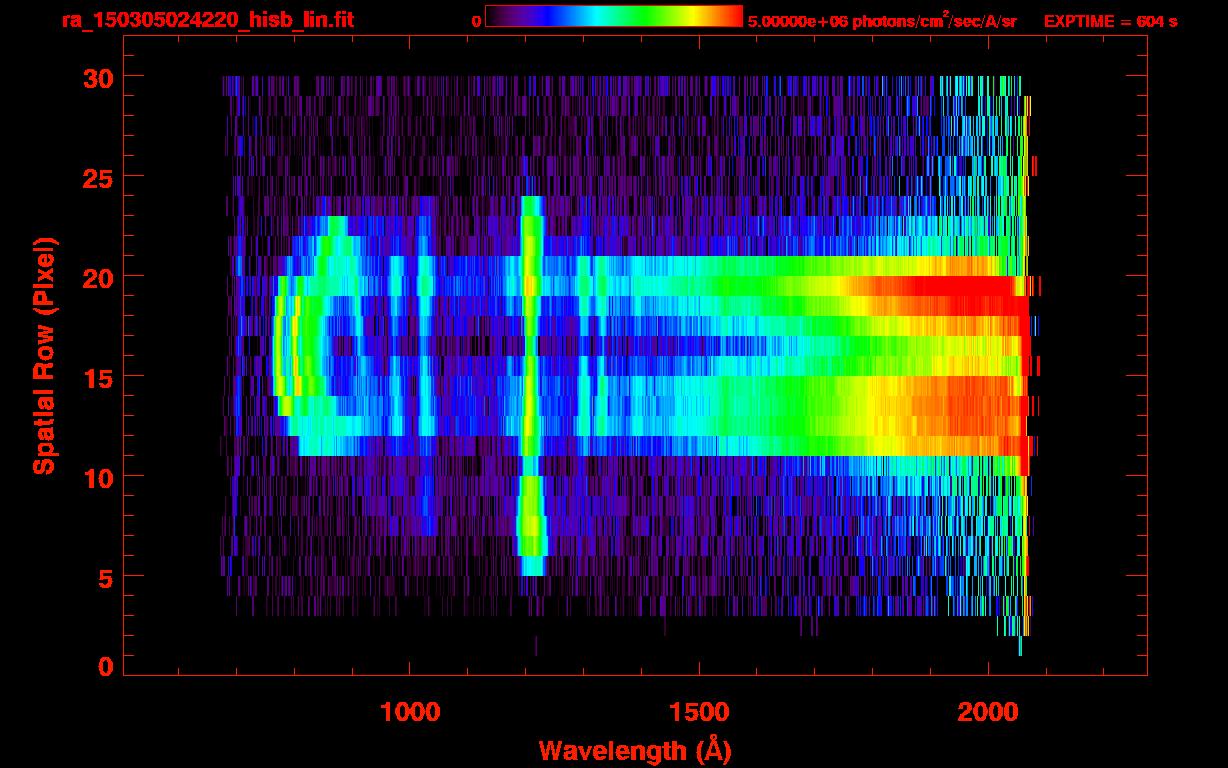
Task: Click the rainbow color scale bar
Action: (x=614, y=16)
